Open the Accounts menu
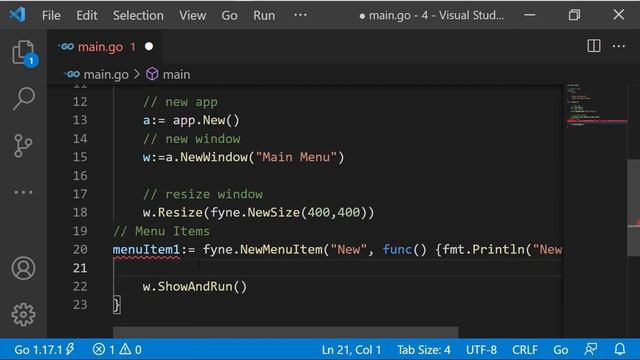The height and width of the screenshot is (360, 640). [x=23, y=268]
